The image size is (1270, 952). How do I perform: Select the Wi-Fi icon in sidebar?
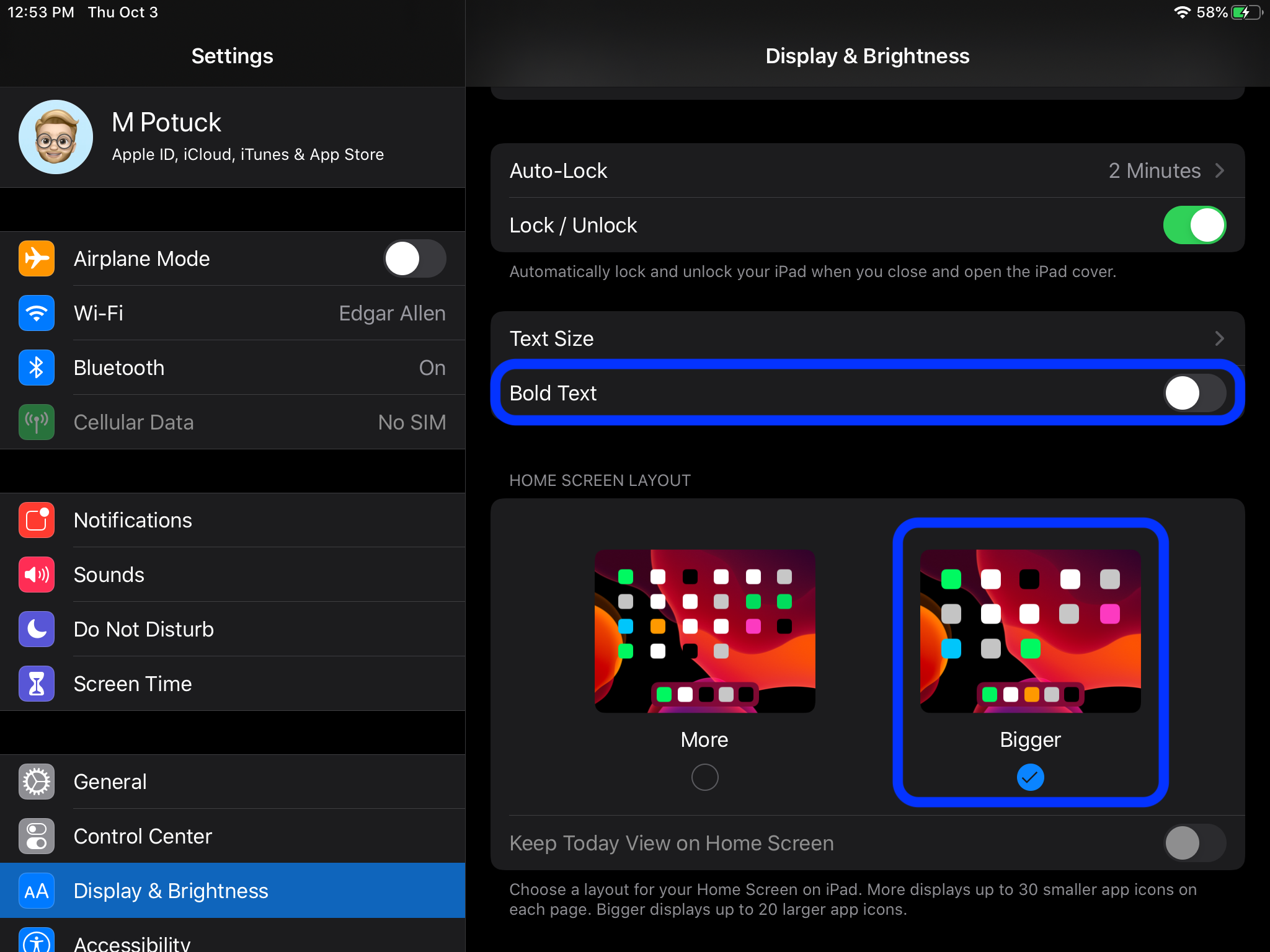(37, 313)
